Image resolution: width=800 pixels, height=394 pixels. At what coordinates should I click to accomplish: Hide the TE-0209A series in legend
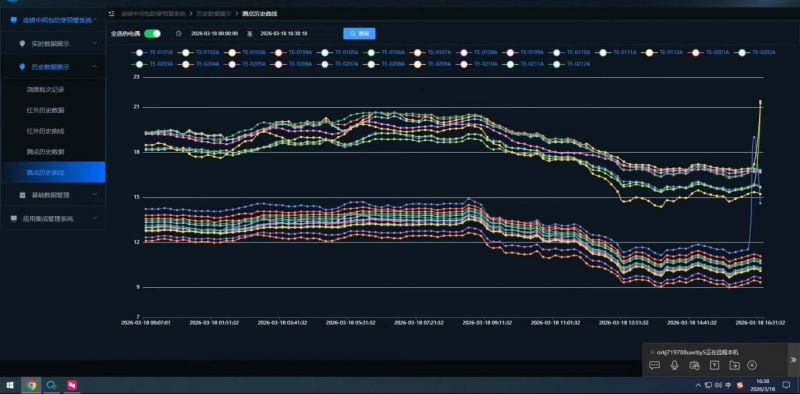(431, 64)
